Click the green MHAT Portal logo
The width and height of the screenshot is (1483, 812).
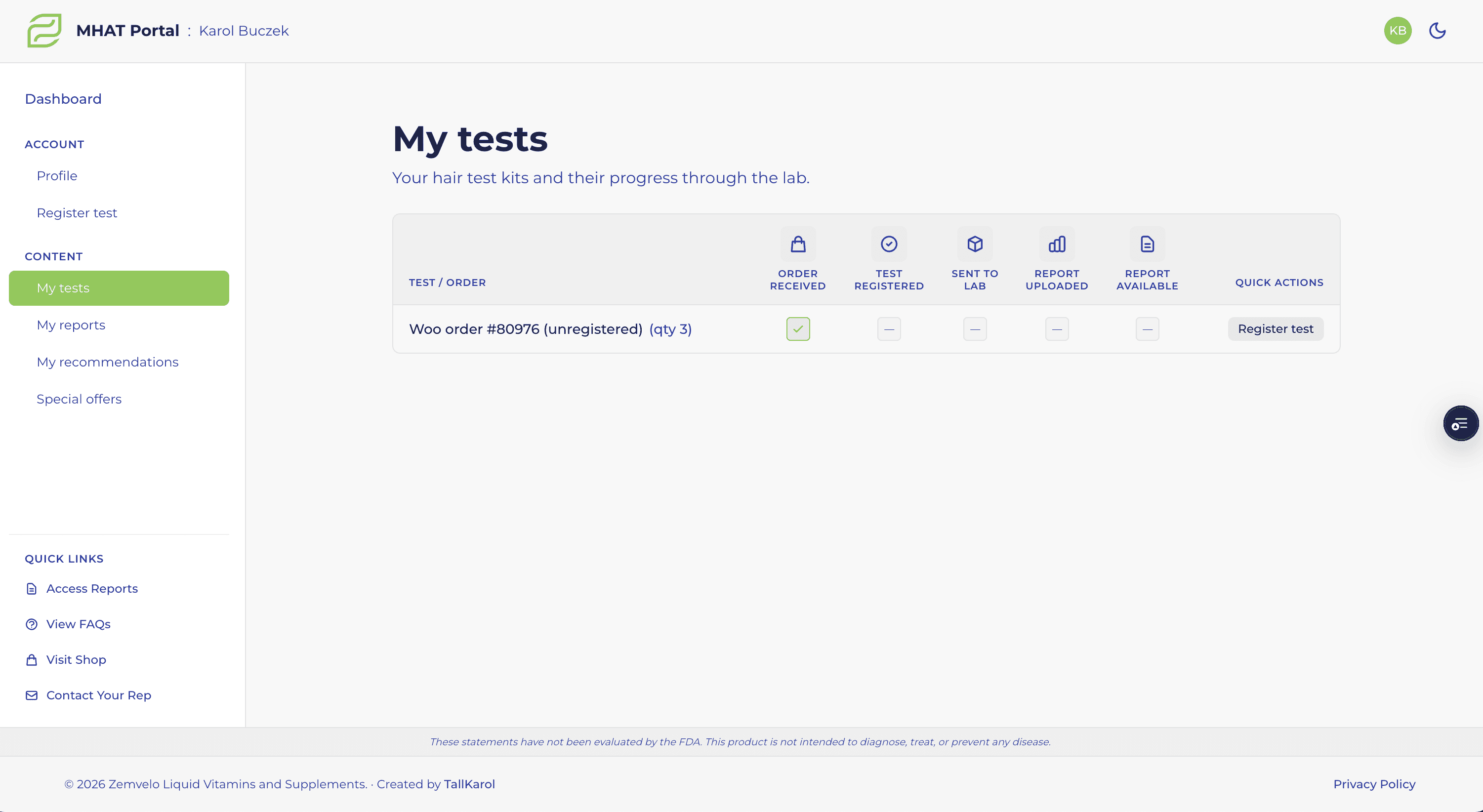click(x=44, y=31)
